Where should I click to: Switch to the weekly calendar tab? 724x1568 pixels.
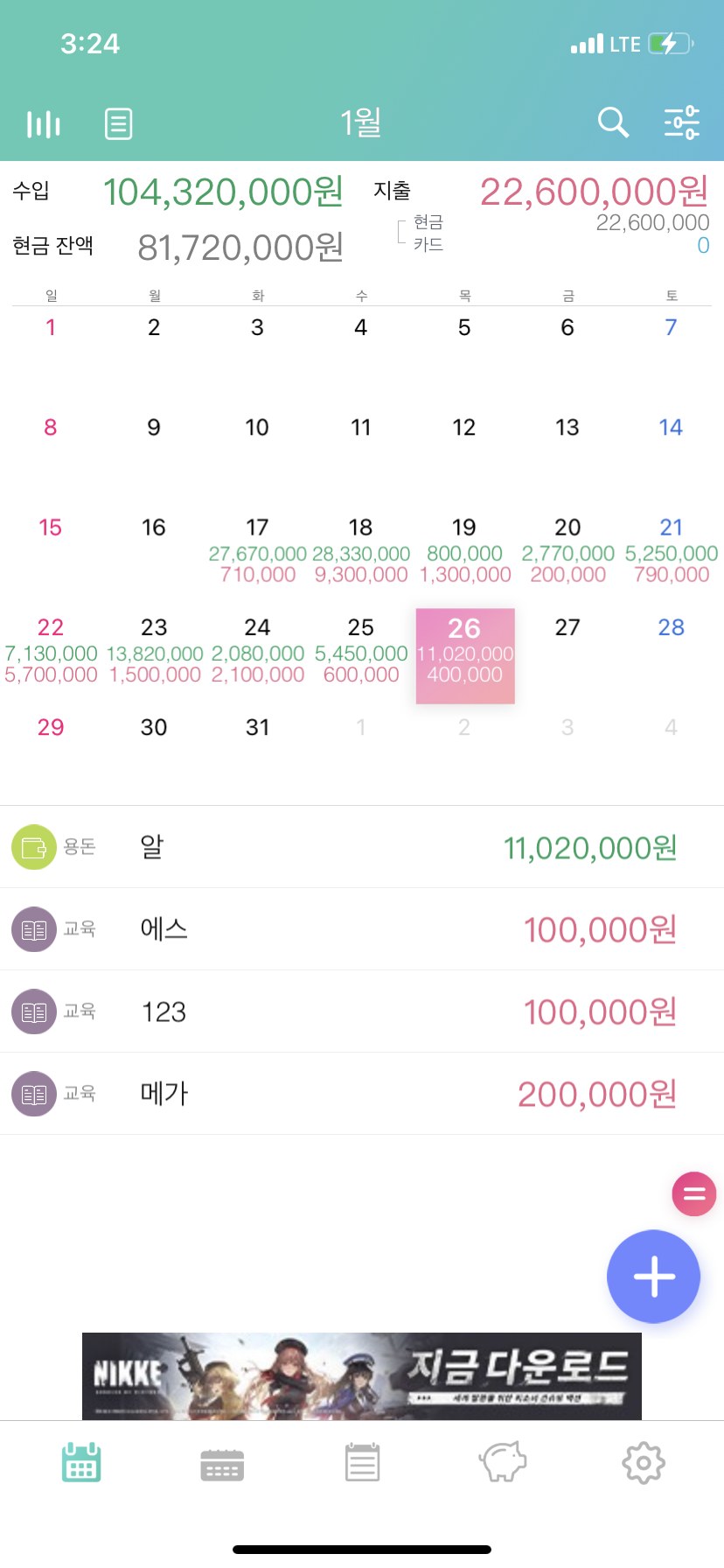point(222,1464)
